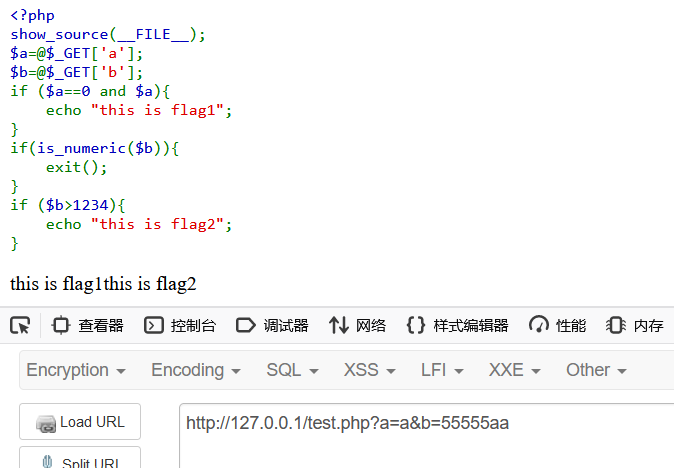Click the show_source(__FILE__) code line

[x=108, y=34]
